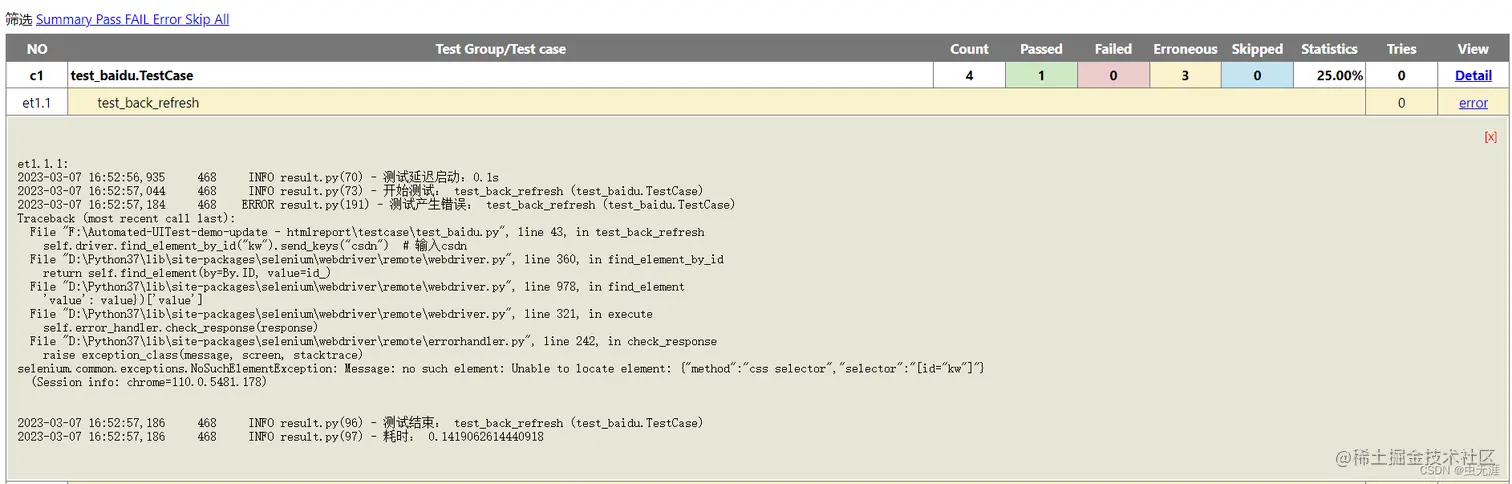
Task: Open Detail for test_baidu.TestCase
Action: click(1473, 75)
